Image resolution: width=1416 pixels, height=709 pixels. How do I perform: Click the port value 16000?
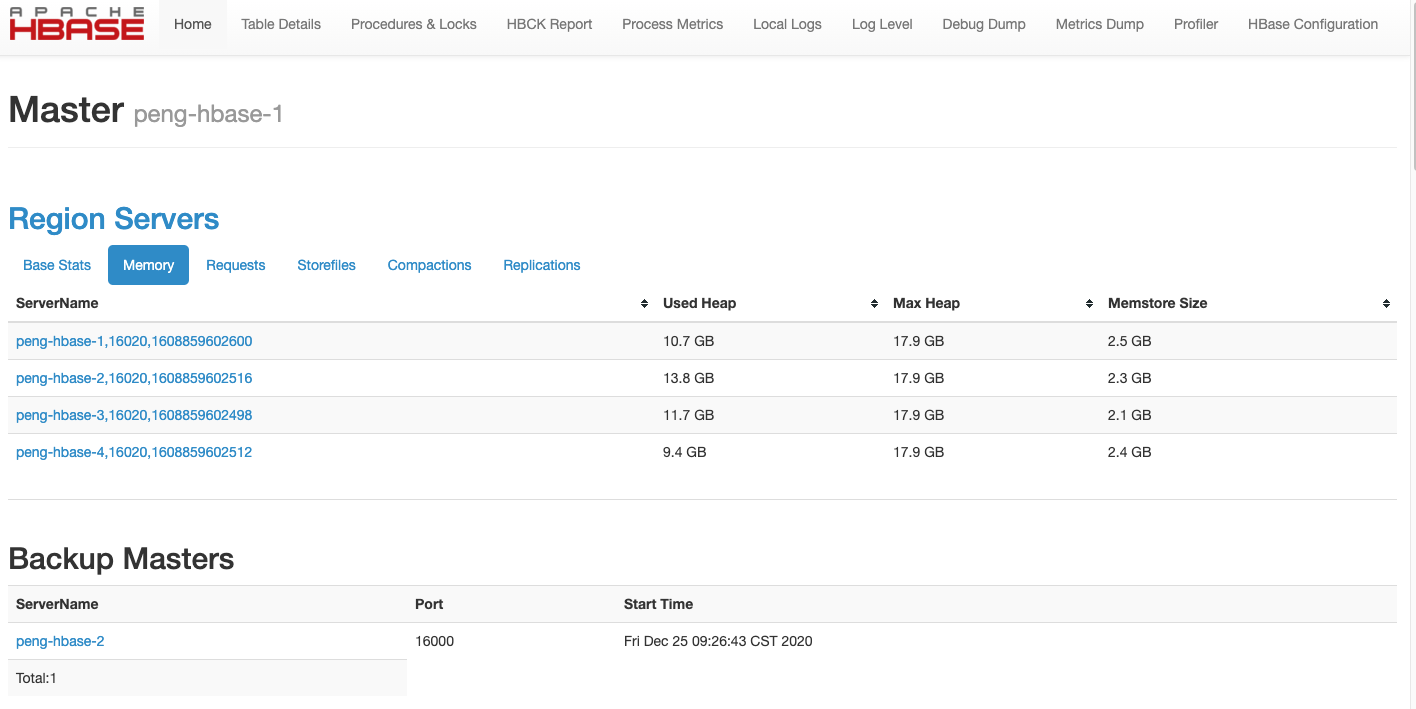(x=434, y=641)
